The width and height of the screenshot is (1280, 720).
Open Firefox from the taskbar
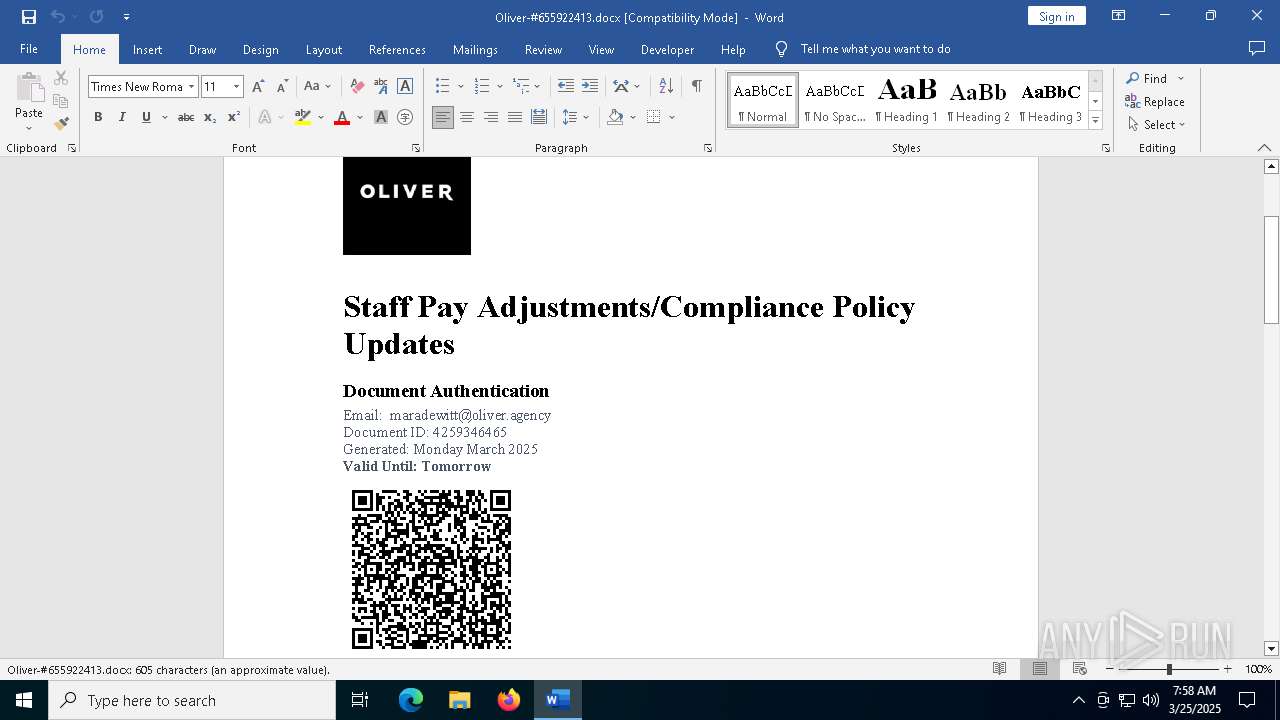(509, 700)
